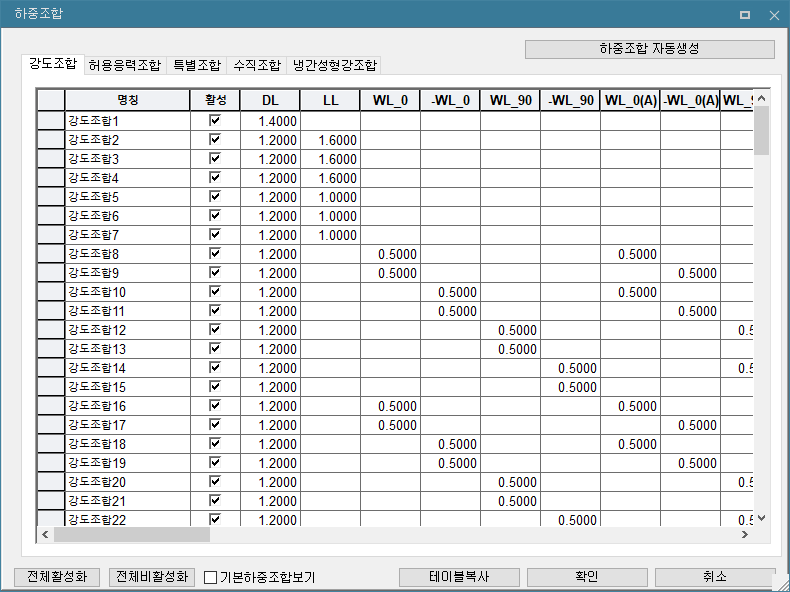
Task: Click the vertical scrollbar down arrow
Action: pos(761,518)
